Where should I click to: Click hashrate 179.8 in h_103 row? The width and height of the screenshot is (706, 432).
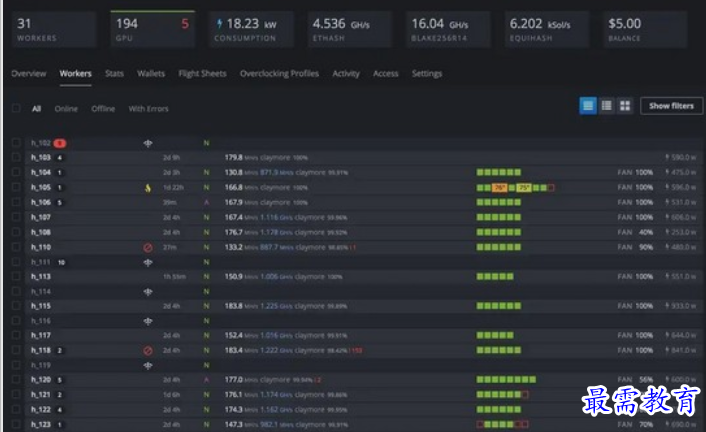click(x=234, y=157)
